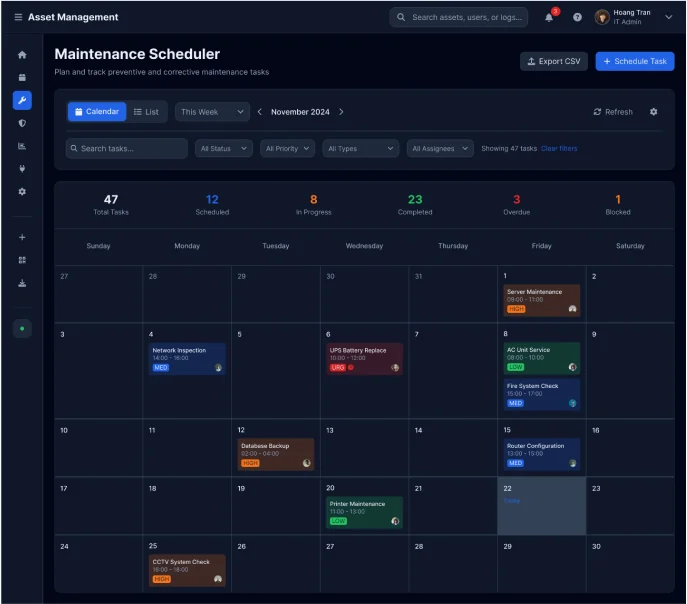Open the AC Unit Service task card
Image resolution: width=687 pixels, height=604 pixels.
(x=542, y=358)
